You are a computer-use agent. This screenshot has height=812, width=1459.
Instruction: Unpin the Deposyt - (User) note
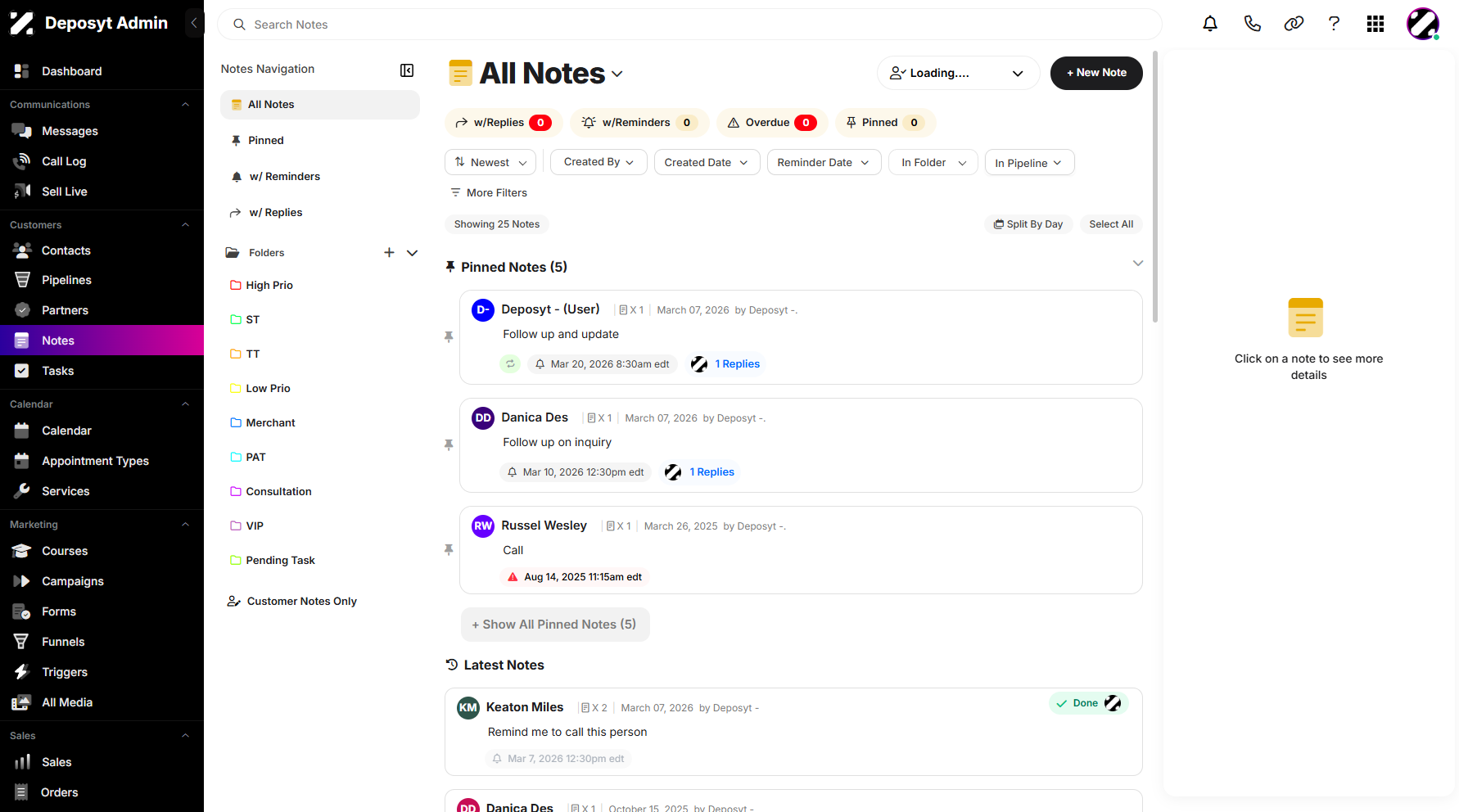(x=449, y=336)
